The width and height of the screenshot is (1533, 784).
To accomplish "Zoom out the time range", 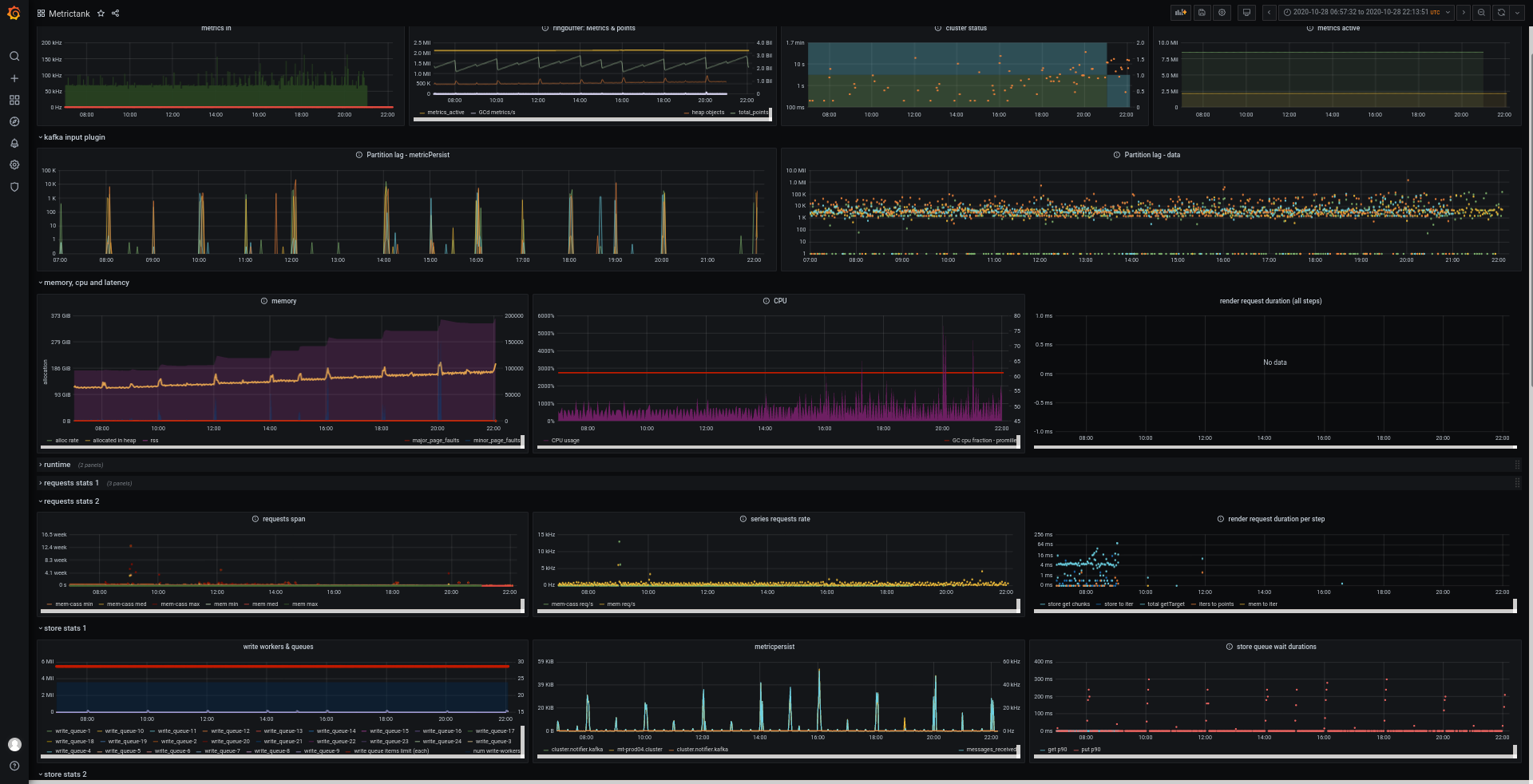I will point(1483,13).
